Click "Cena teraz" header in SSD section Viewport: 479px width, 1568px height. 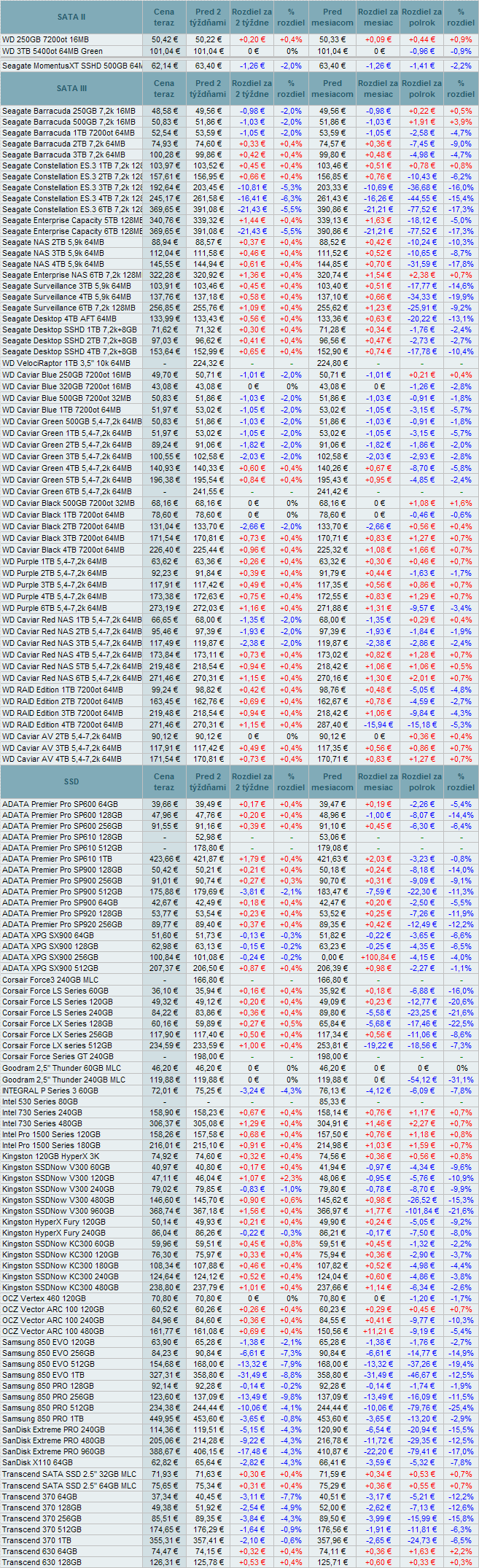(x=164, y=781)
